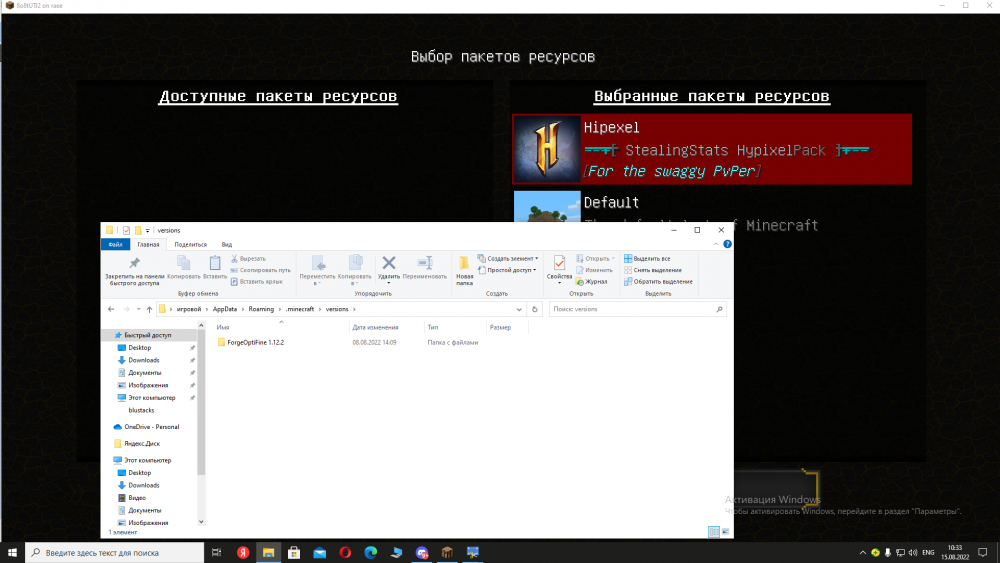Screen dimensions: 1000x563
Task: Open the Explorer help question-mark icon
Action: (x=727, y=244)
